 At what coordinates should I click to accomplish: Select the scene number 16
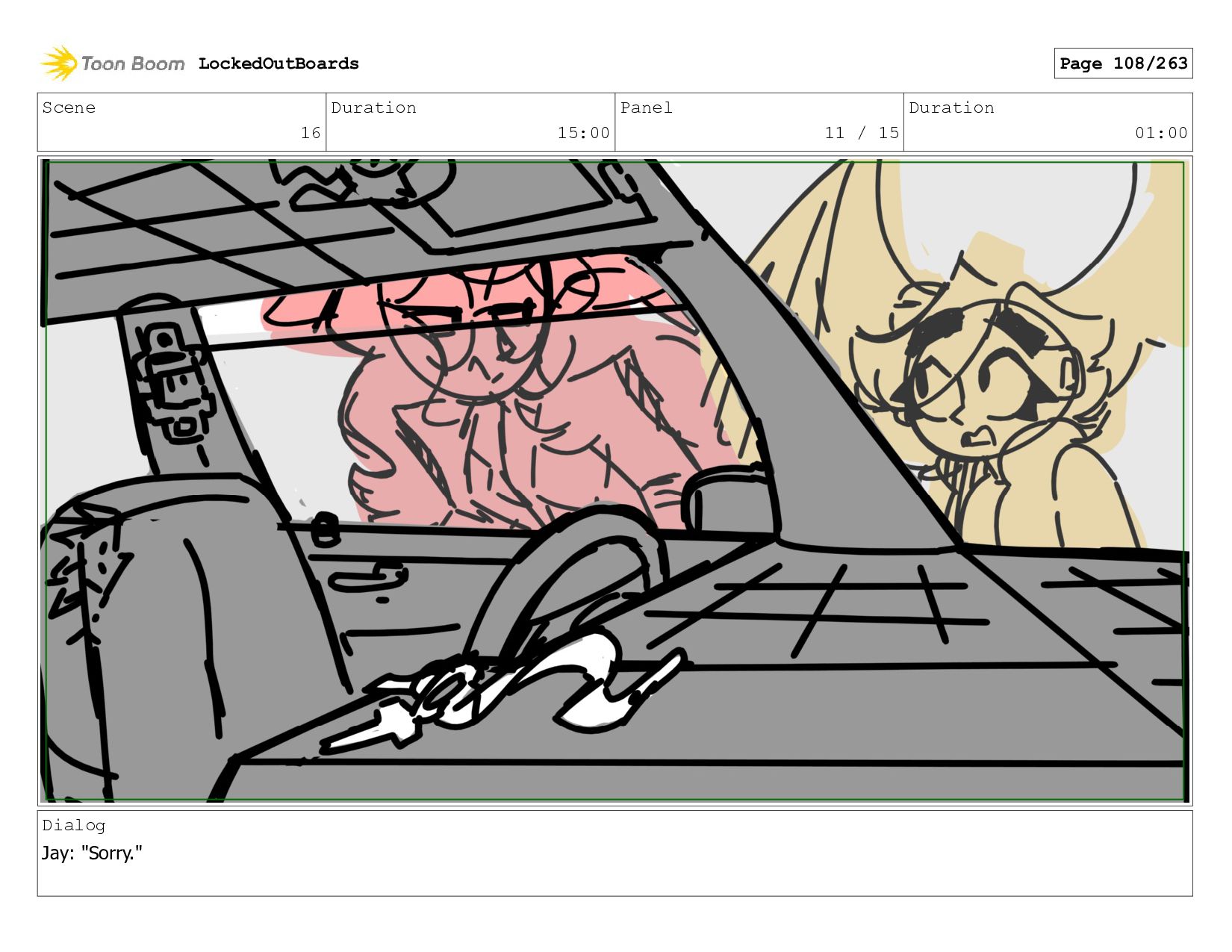pos(311,133)
